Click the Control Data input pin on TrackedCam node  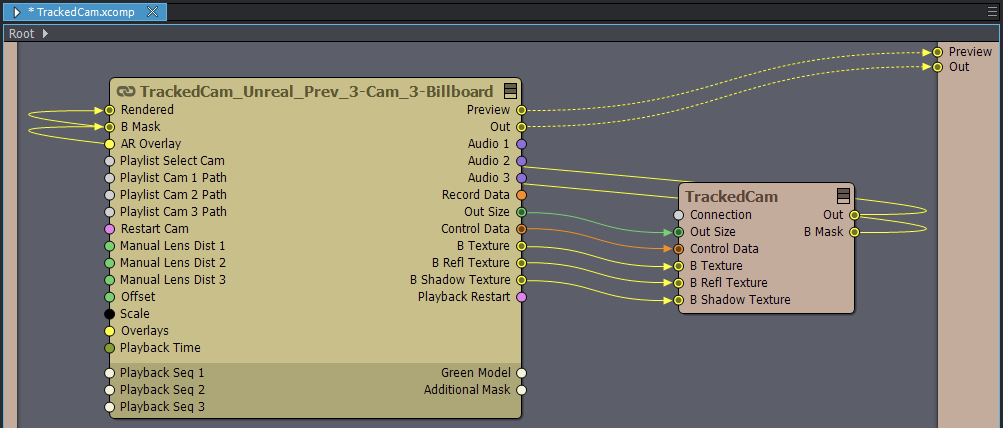click(679, 249)
